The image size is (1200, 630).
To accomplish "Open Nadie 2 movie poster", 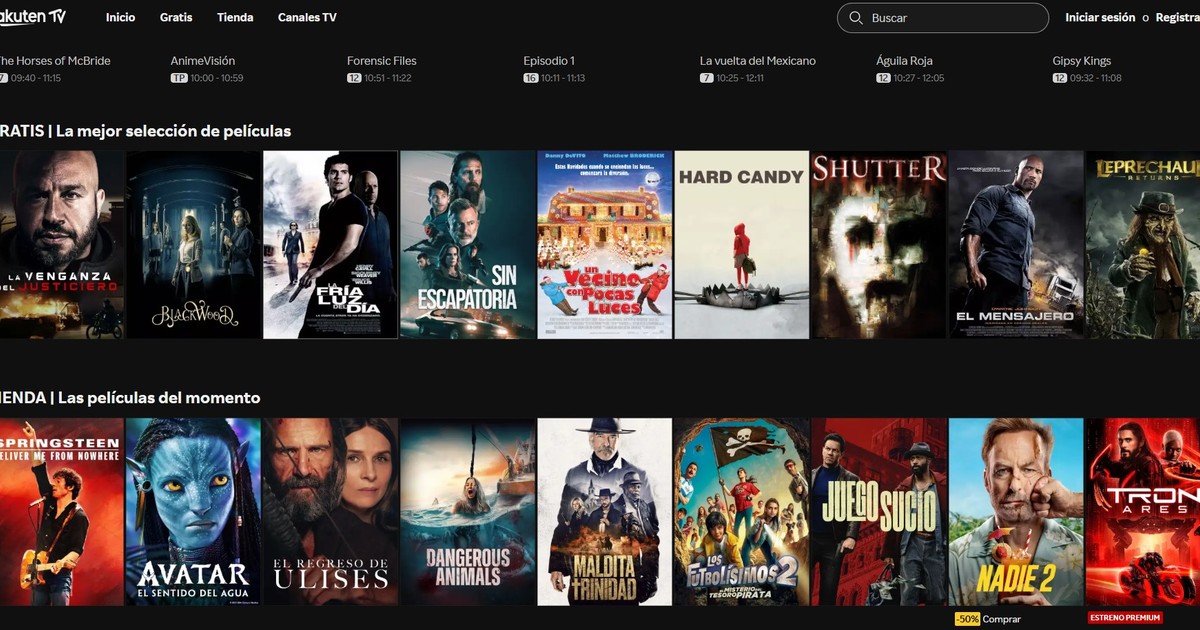I will [1015, 511].
